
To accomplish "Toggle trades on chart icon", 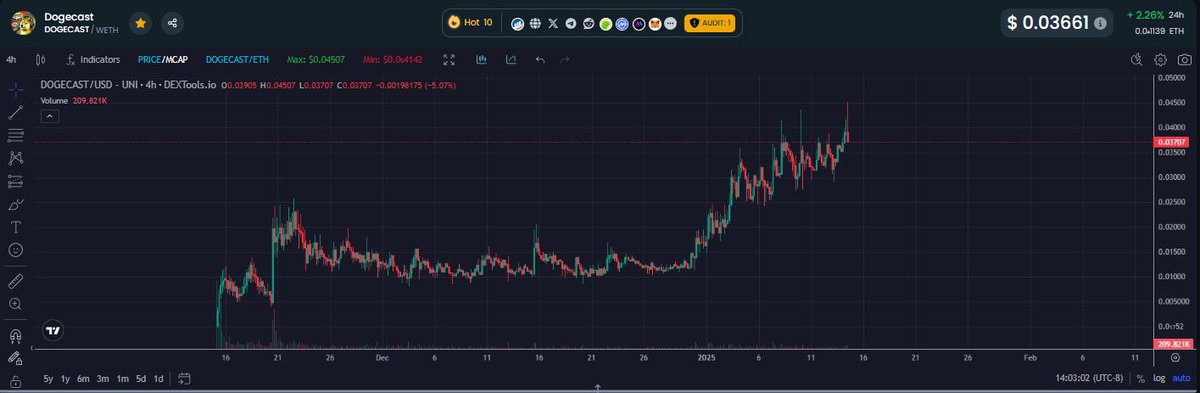I will click(x=481, y=60).
